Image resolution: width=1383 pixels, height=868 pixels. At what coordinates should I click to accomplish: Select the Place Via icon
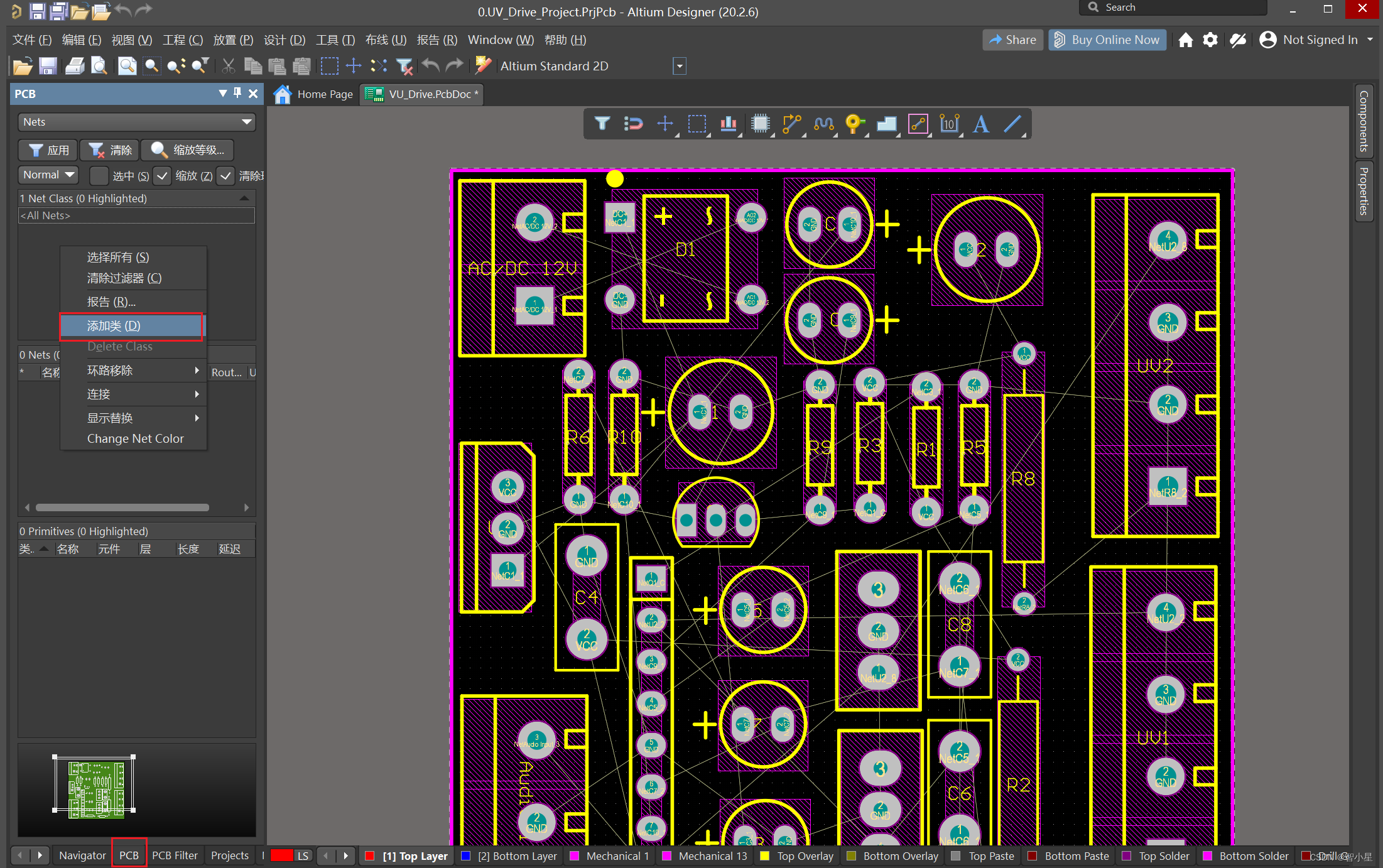[854, 124]
